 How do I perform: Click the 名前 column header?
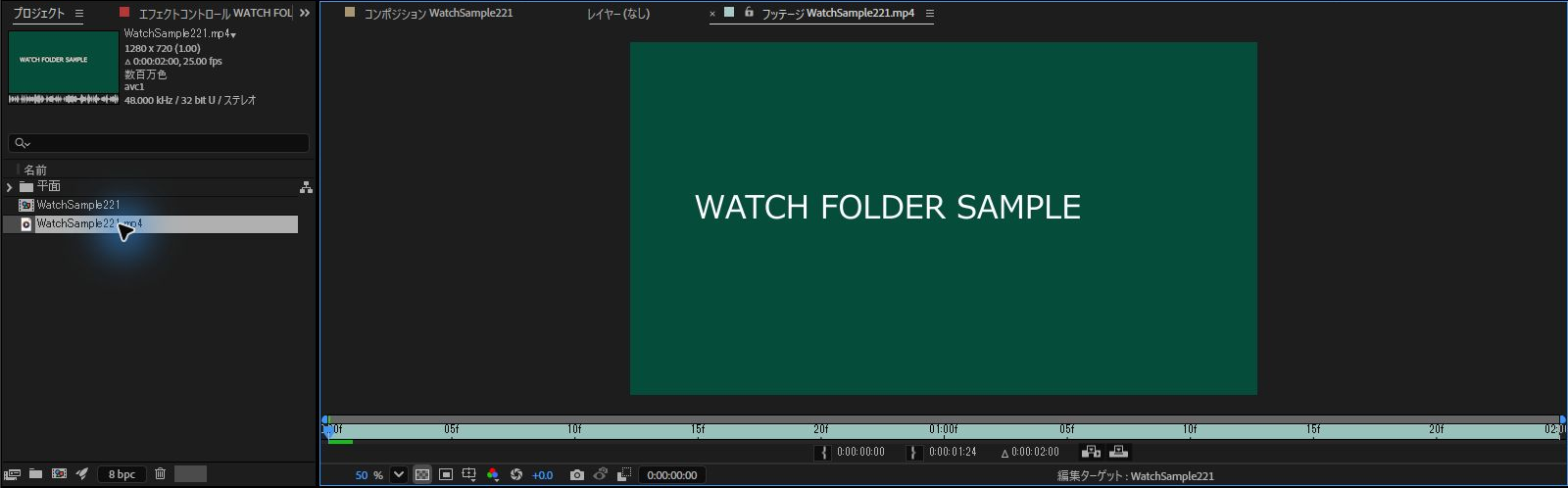click(x=35, y=170)
